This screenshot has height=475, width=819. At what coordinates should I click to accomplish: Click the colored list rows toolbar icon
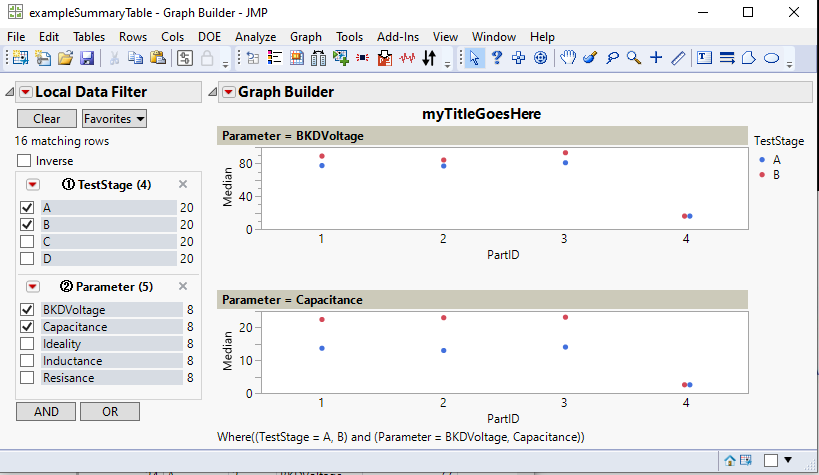(x=275, y=57)
